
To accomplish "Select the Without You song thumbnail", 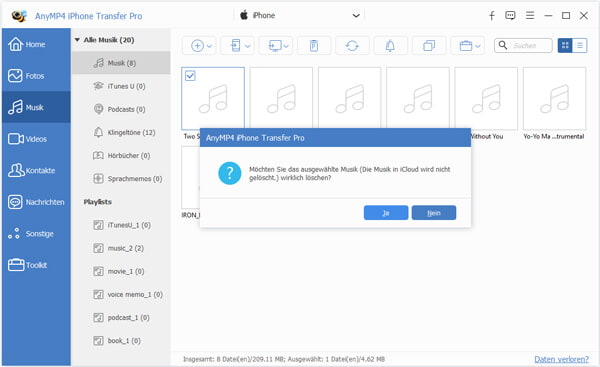I will click(486, 98).
